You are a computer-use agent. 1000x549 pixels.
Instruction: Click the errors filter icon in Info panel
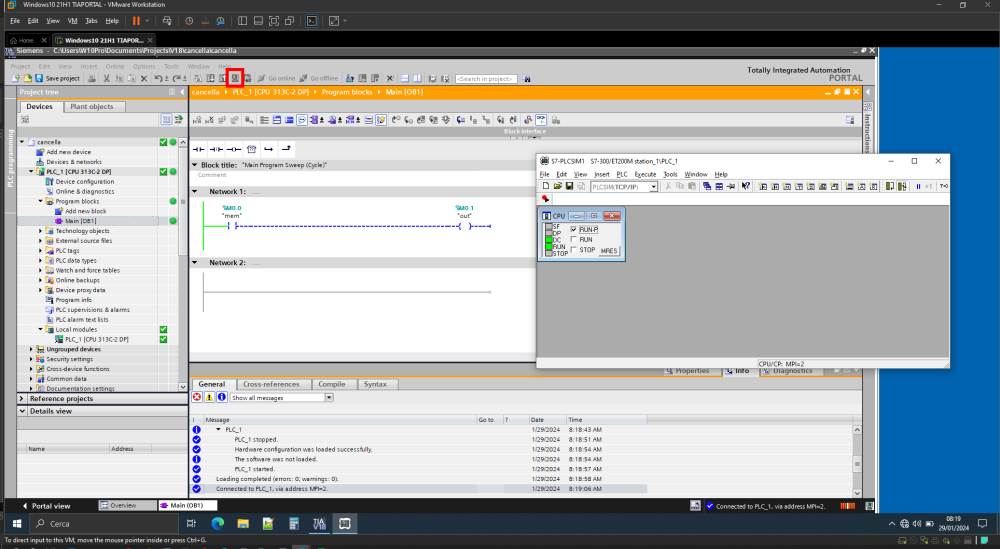(x=197, y=397)
